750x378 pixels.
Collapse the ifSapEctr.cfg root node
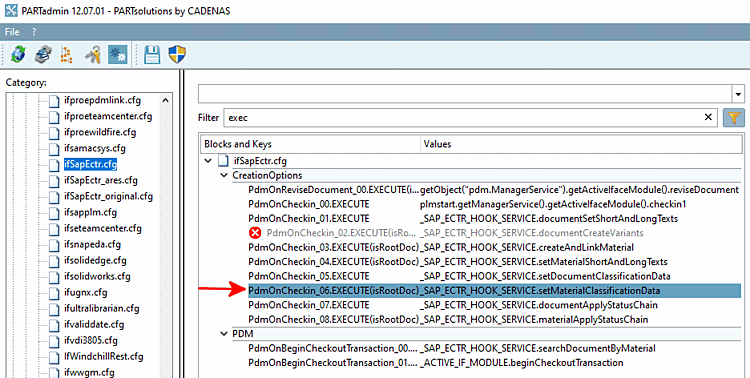[x=208, y=160]
